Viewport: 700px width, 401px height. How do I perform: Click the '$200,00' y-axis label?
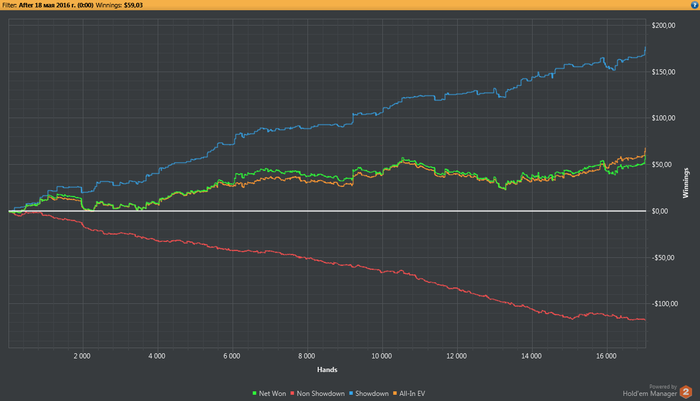tap(663, 25)
